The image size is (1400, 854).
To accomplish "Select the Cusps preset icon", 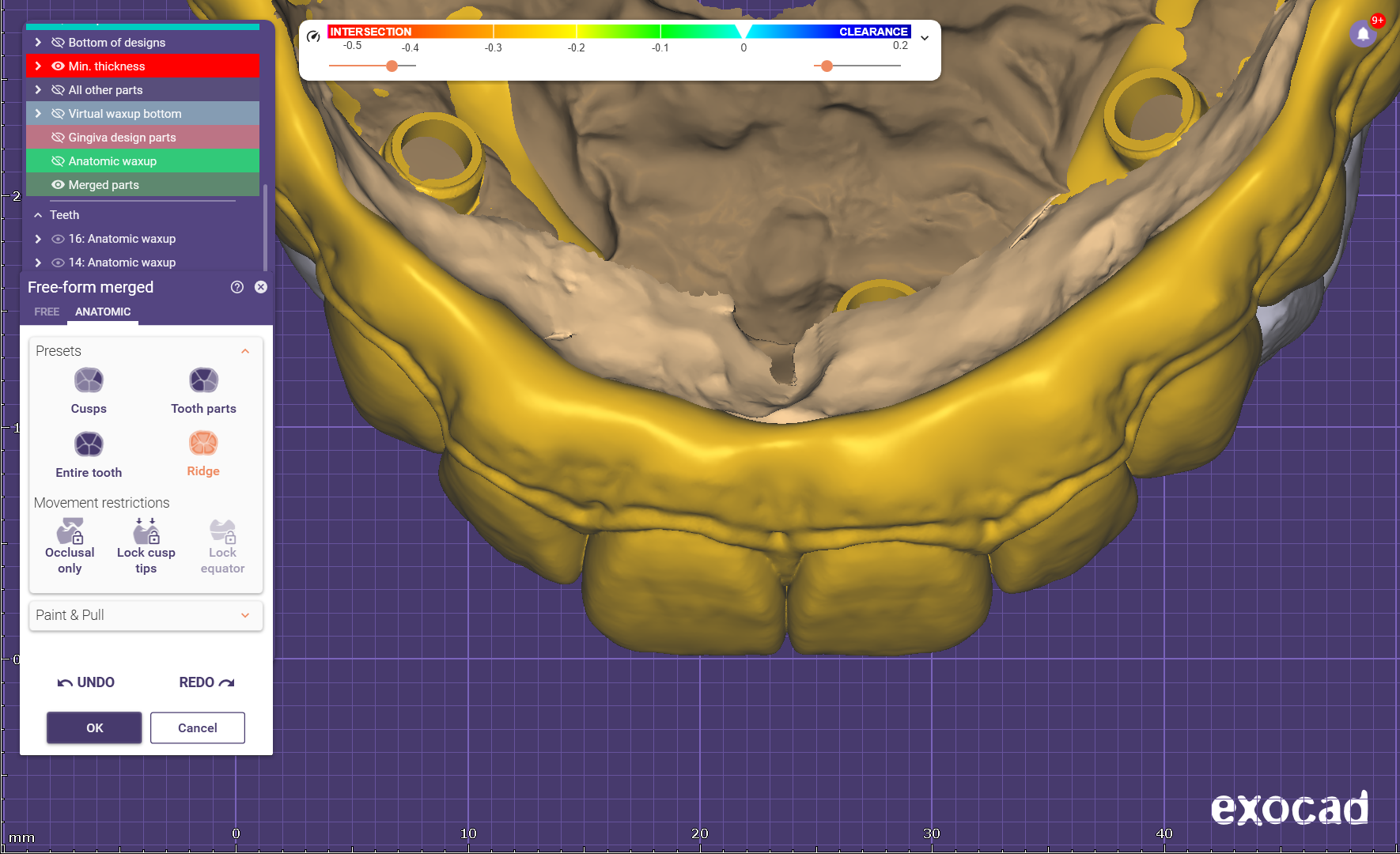I will point(89,380).
